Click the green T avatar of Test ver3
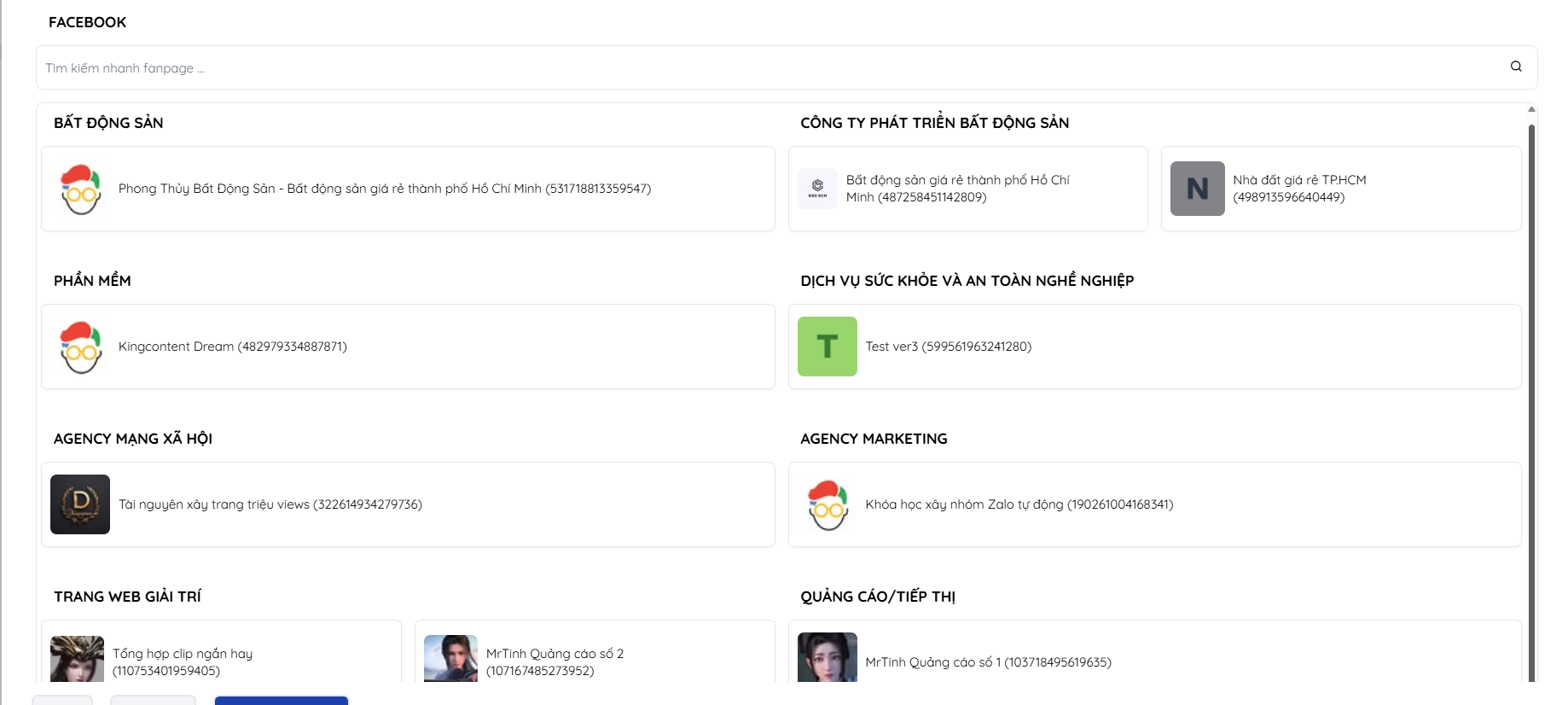This screenshot has width=1568, height=705. click(x=827, y=347)
